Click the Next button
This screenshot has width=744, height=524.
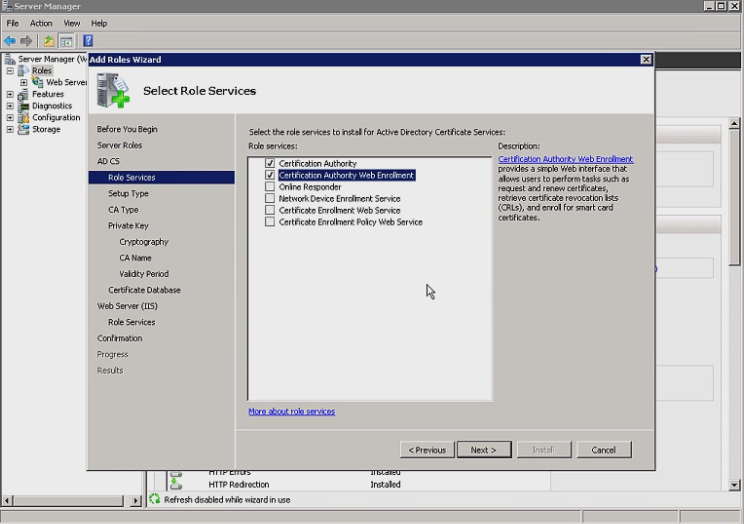(484, 450)
